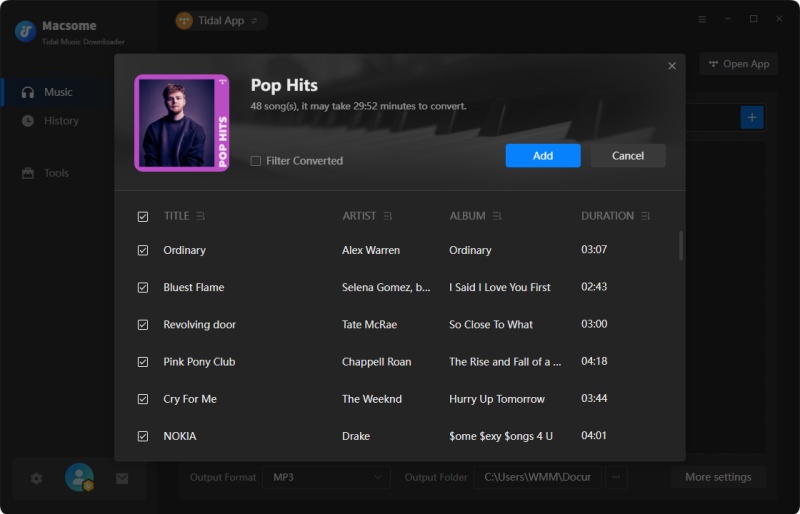Click album So Close To What

pos(491,325)
